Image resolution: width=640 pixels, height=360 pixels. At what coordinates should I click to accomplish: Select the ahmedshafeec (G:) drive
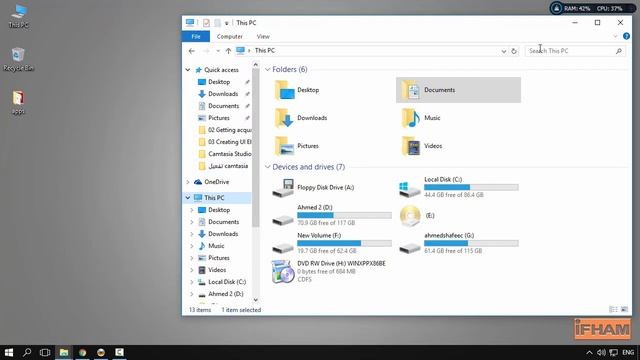click(x=459, y=243)
